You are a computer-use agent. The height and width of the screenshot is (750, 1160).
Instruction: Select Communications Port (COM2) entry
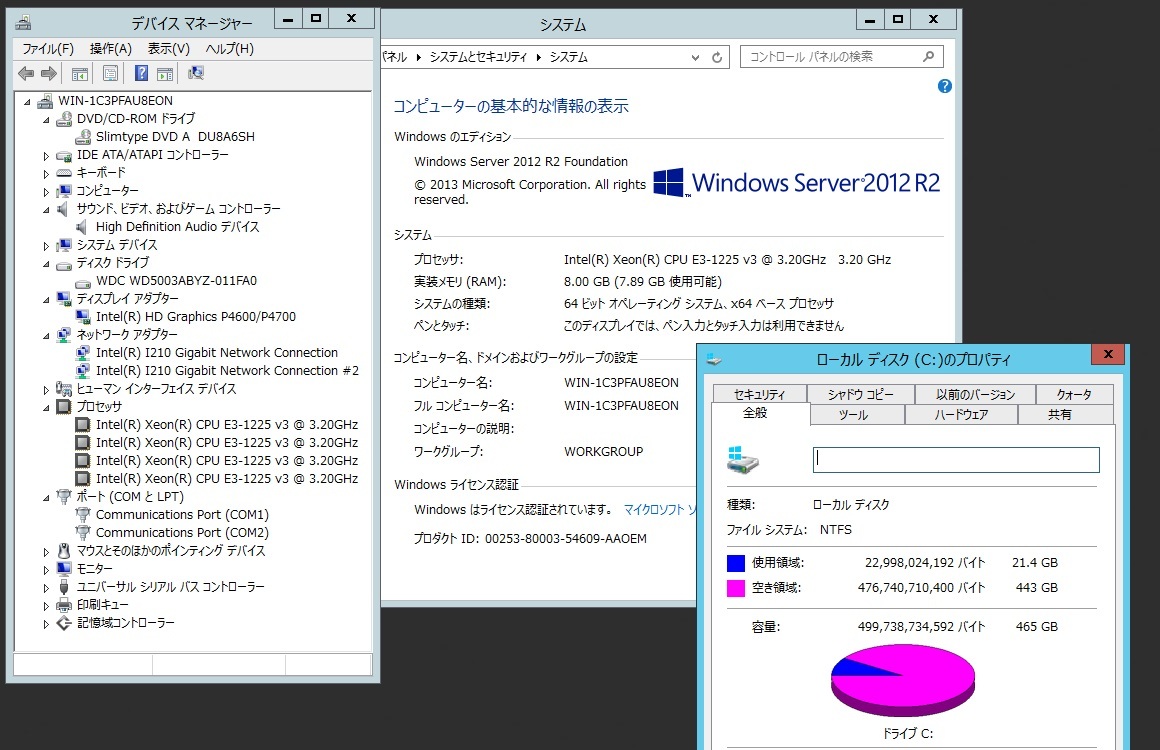coord(182,533)
